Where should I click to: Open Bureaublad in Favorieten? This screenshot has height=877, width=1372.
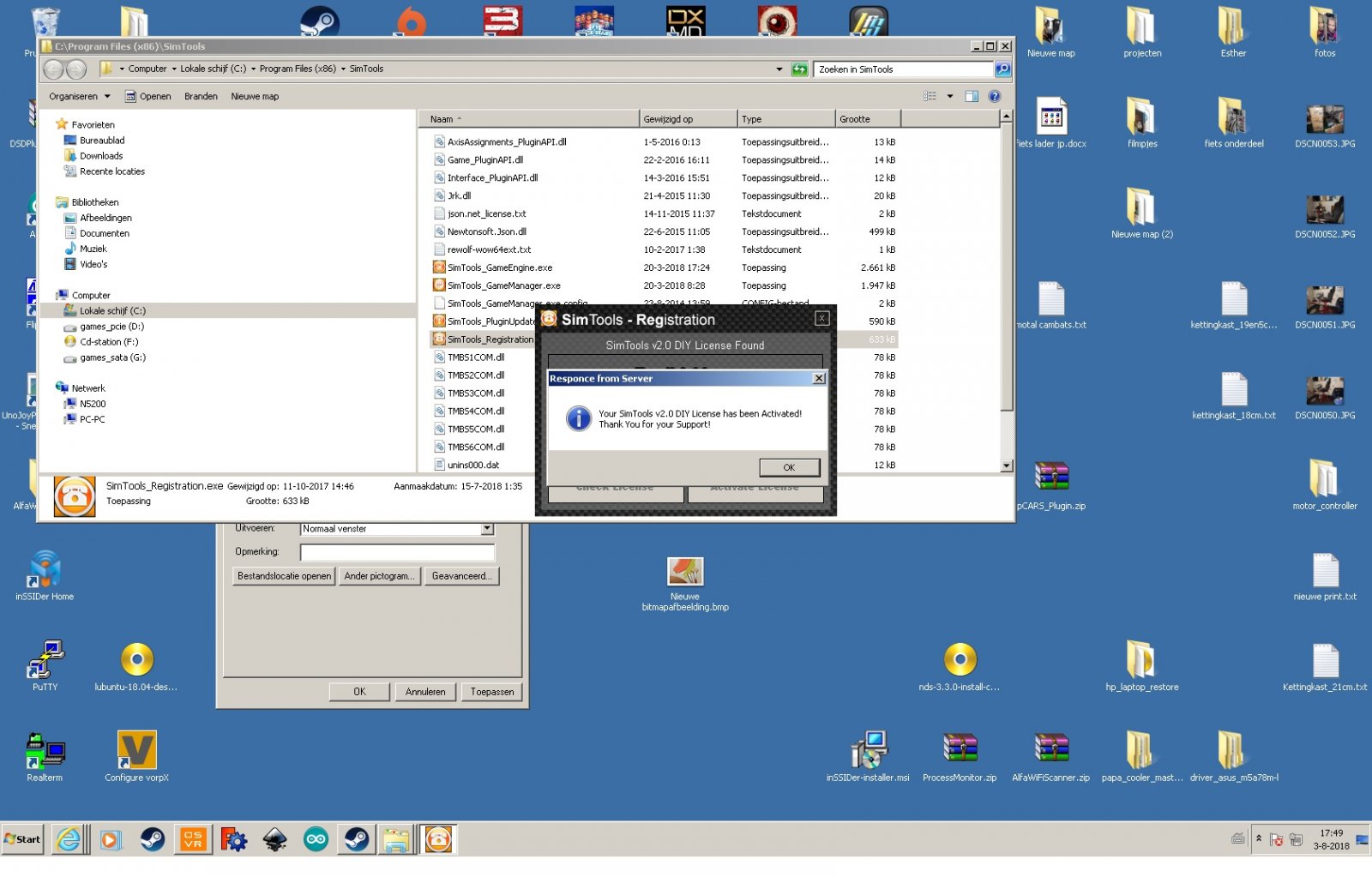coord(102,141)
